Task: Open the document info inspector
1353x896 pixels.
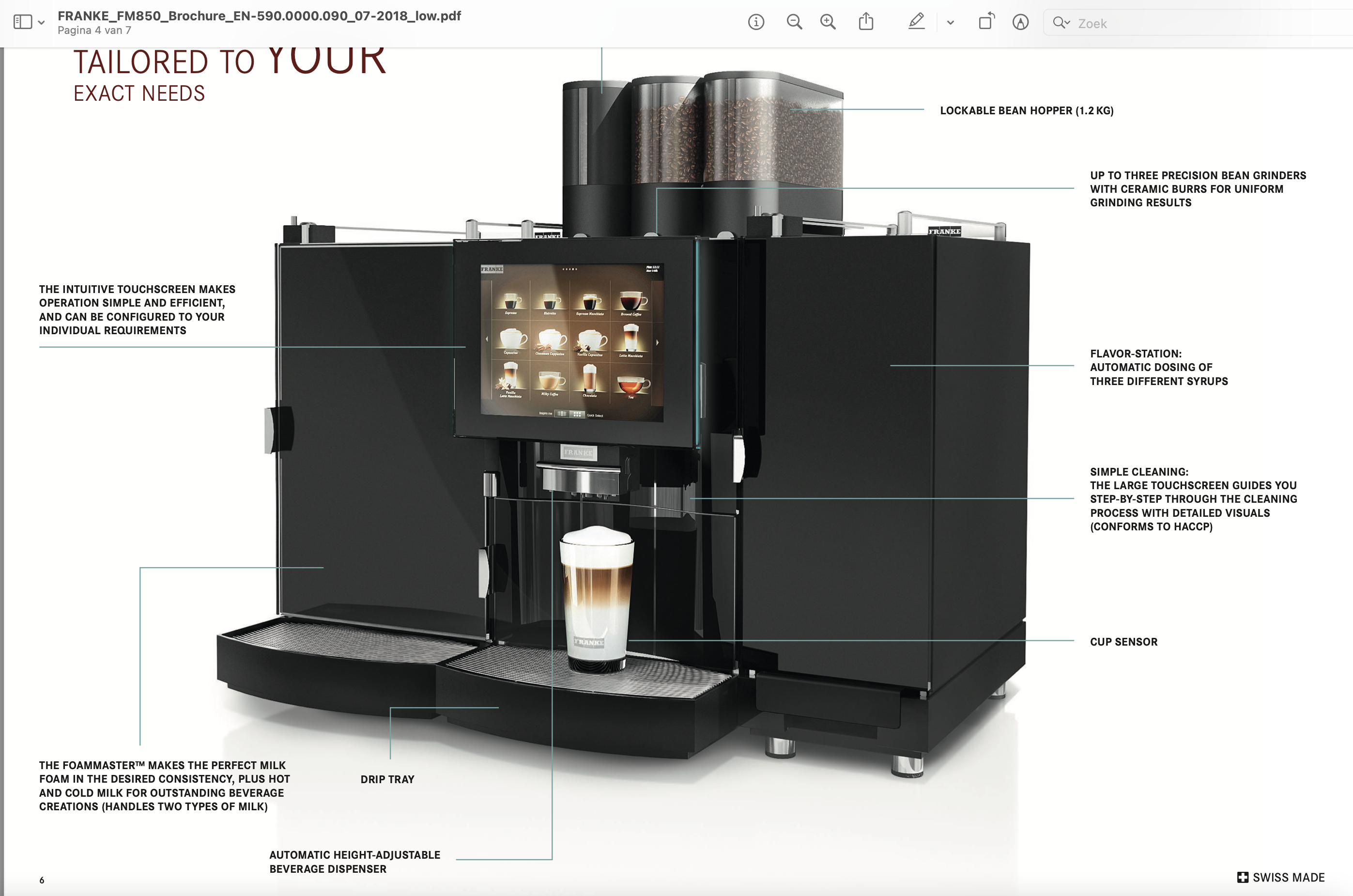Action: click(x=755, y=22)
